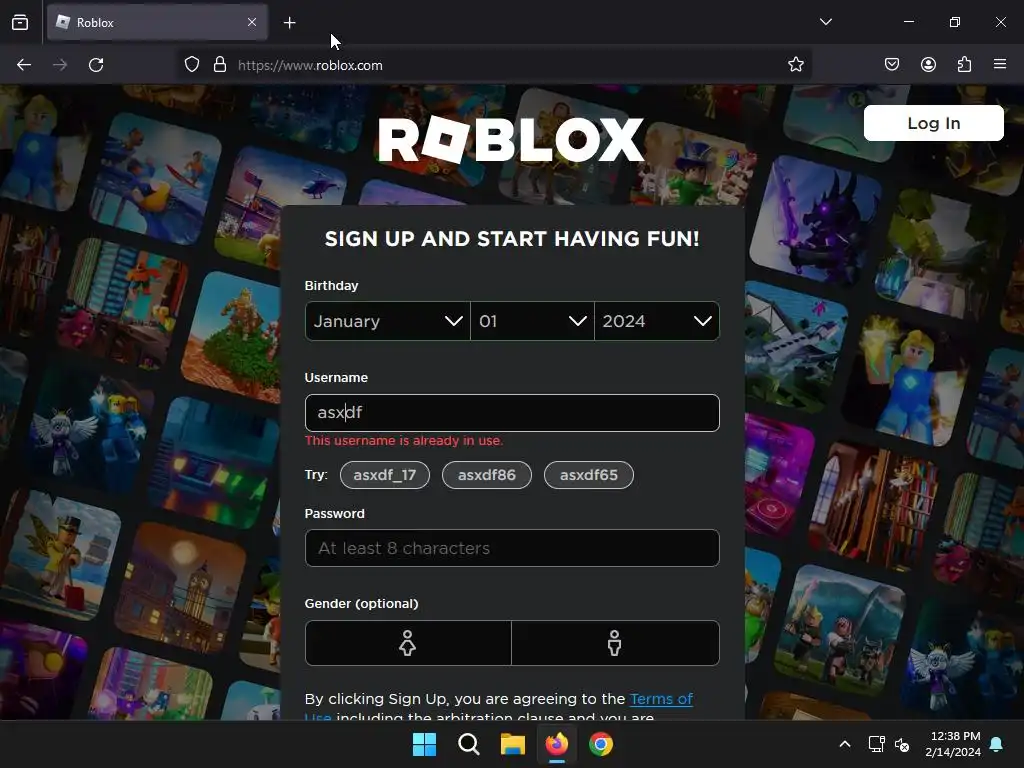This screenshot has width=1024, height=768.
Task: Switch to the Roblox browser tab
Action: click(157, 22)
